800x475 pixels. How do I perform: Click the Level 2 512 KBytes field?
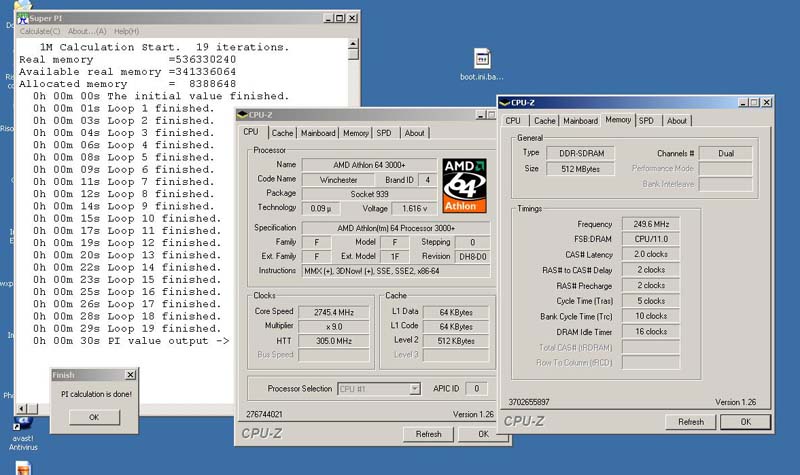[456, 341]
